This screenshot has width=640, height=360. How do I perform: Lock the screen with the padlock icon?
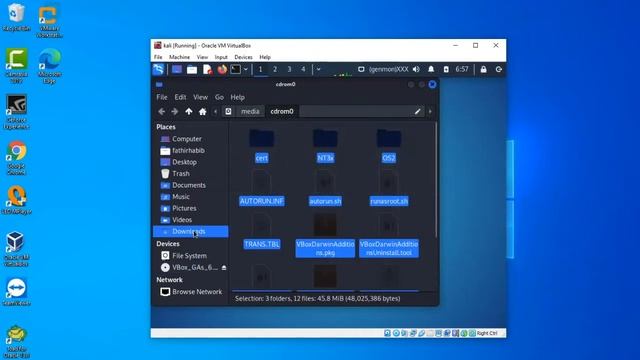tap(484, 69)
